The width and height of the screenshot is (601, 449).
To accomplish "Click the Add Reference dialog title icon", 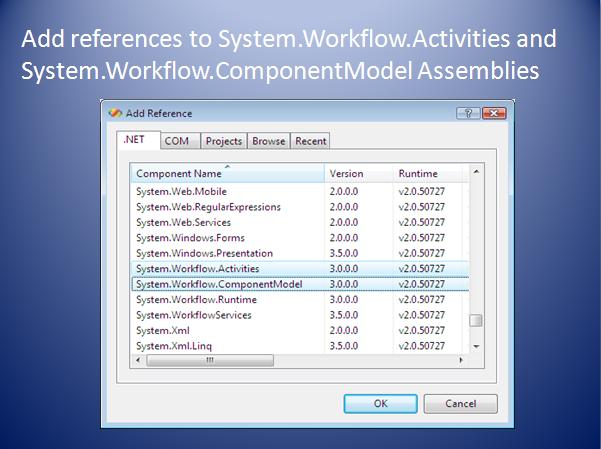I will (x=115, y=113).
